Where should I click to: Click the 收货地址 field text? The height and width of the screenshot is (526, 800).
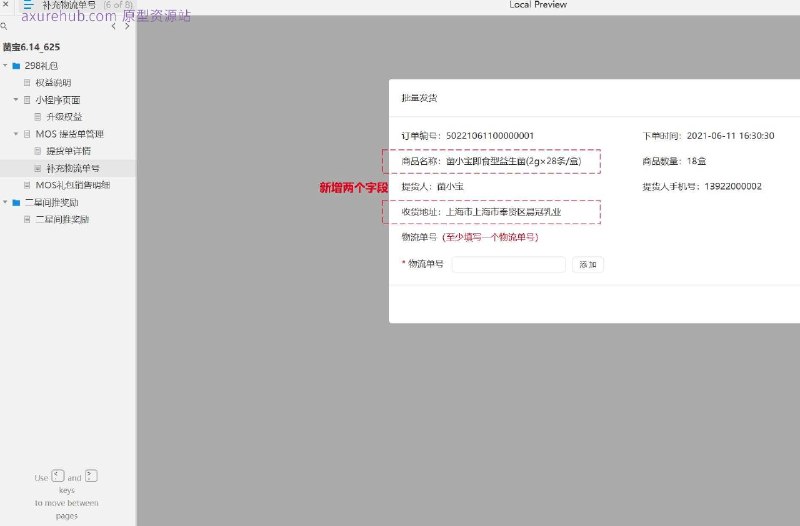[x=481, y=212]
